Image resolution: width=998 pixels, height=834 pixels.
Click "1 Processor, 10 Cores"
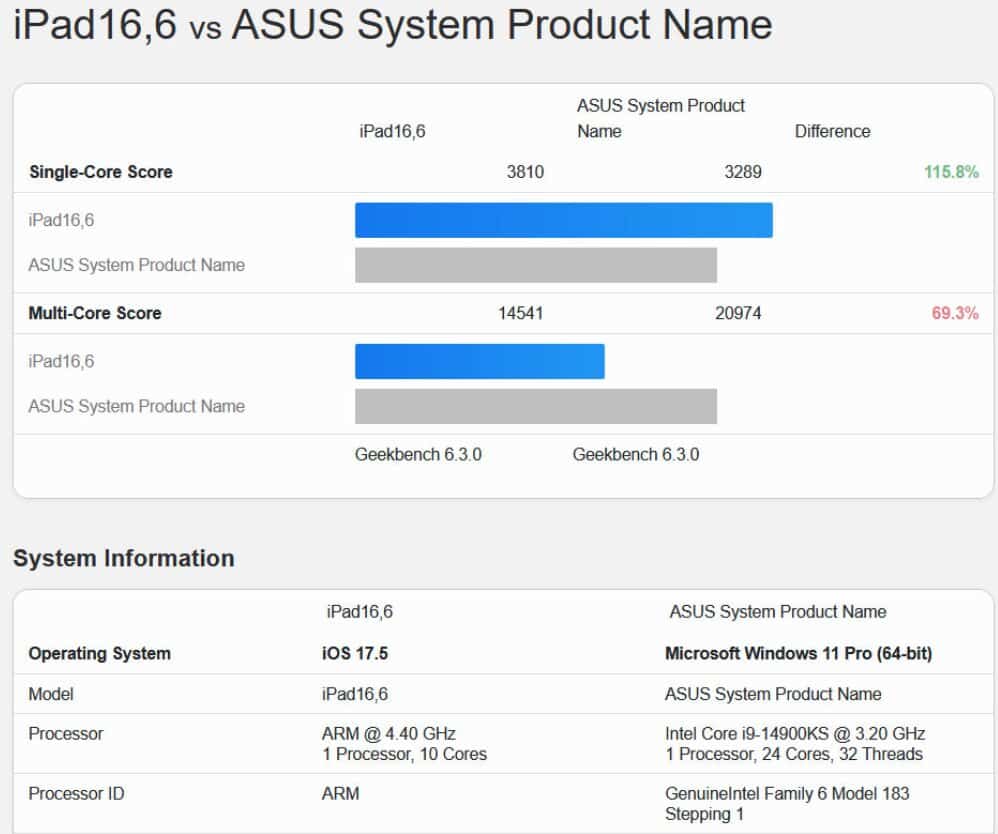coord(405,754)
